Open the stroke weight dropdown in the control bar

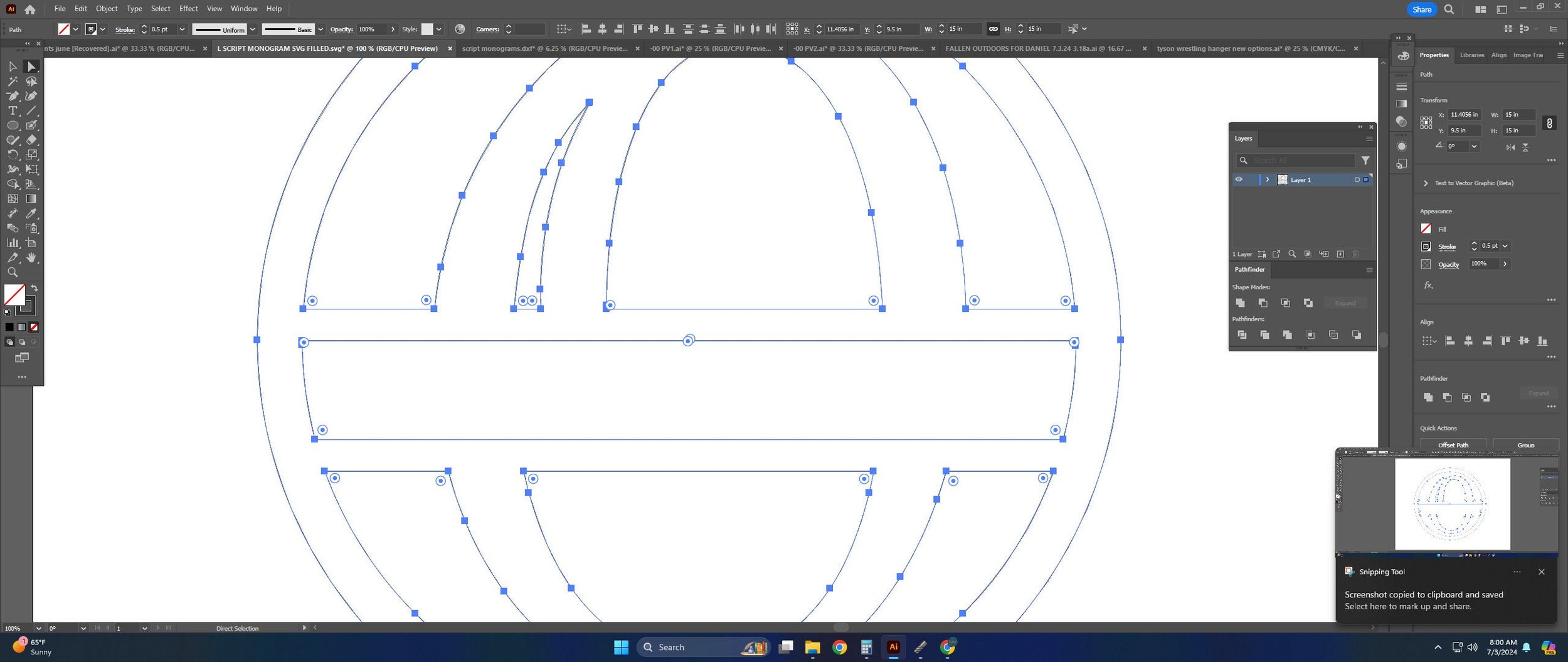(x=182, y=29)
